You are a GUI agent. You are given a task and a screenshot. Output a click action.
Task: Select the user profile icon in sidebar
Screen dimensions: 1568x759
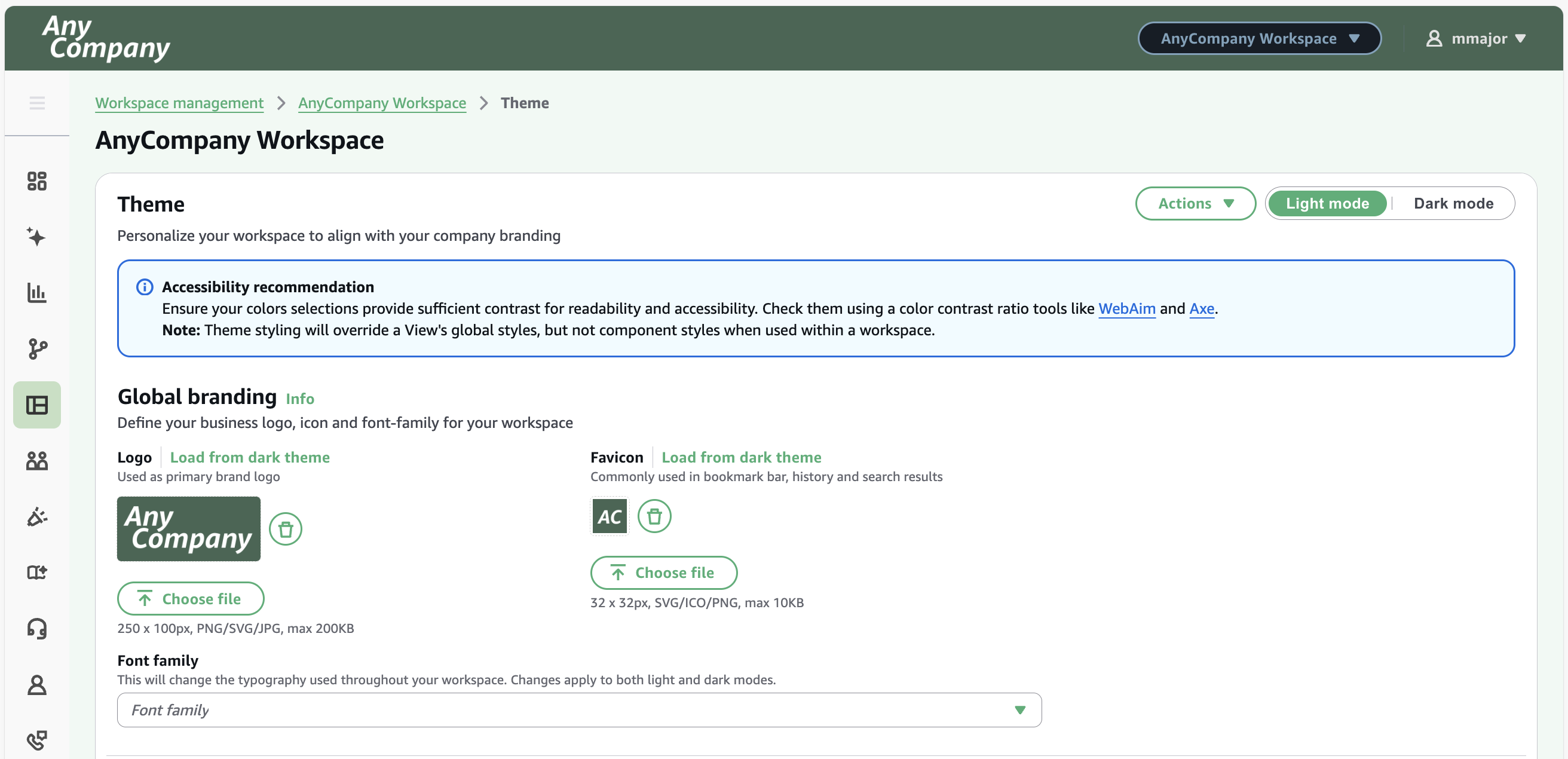point(36,685)
